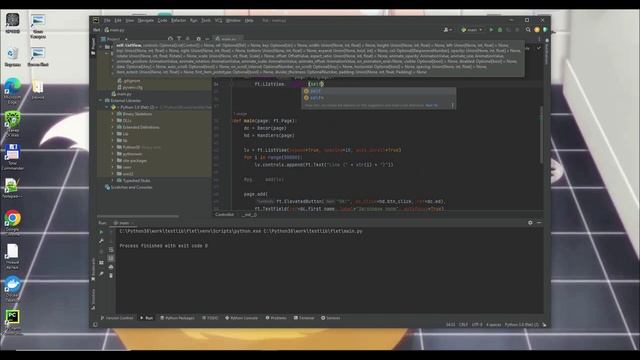Screen dimensions: 640x360
Task: Select first 'self' autocomplete suggestion
Action: 378,91
